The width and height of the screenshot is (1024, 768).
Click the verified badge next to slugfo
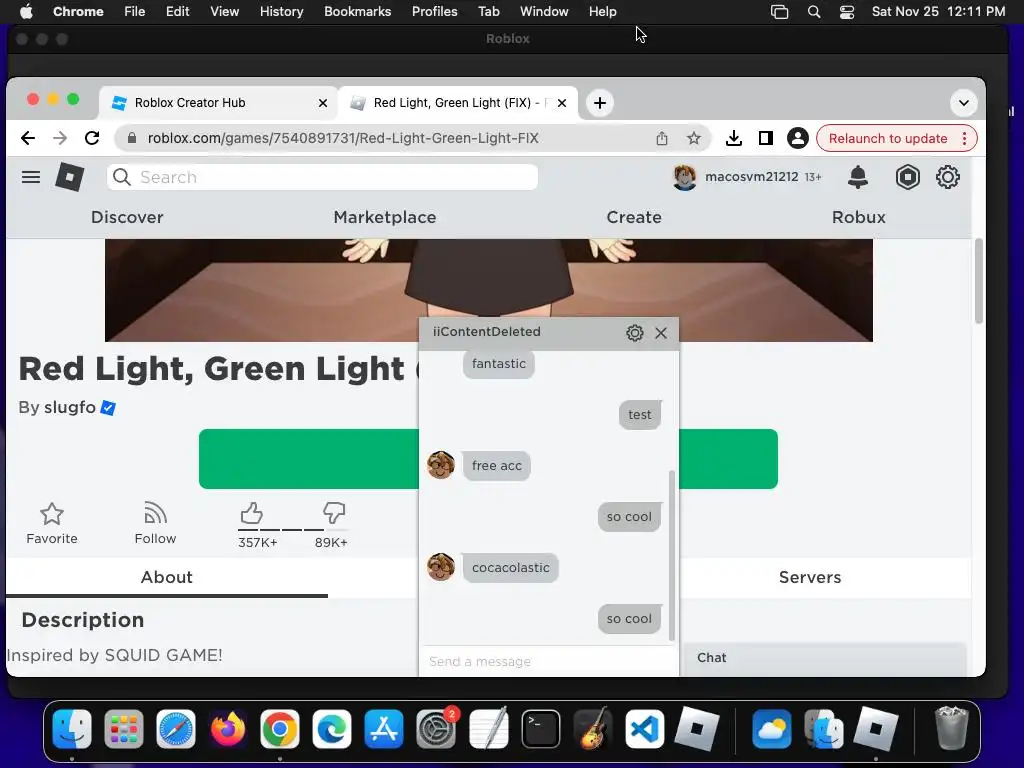(108, 408)
